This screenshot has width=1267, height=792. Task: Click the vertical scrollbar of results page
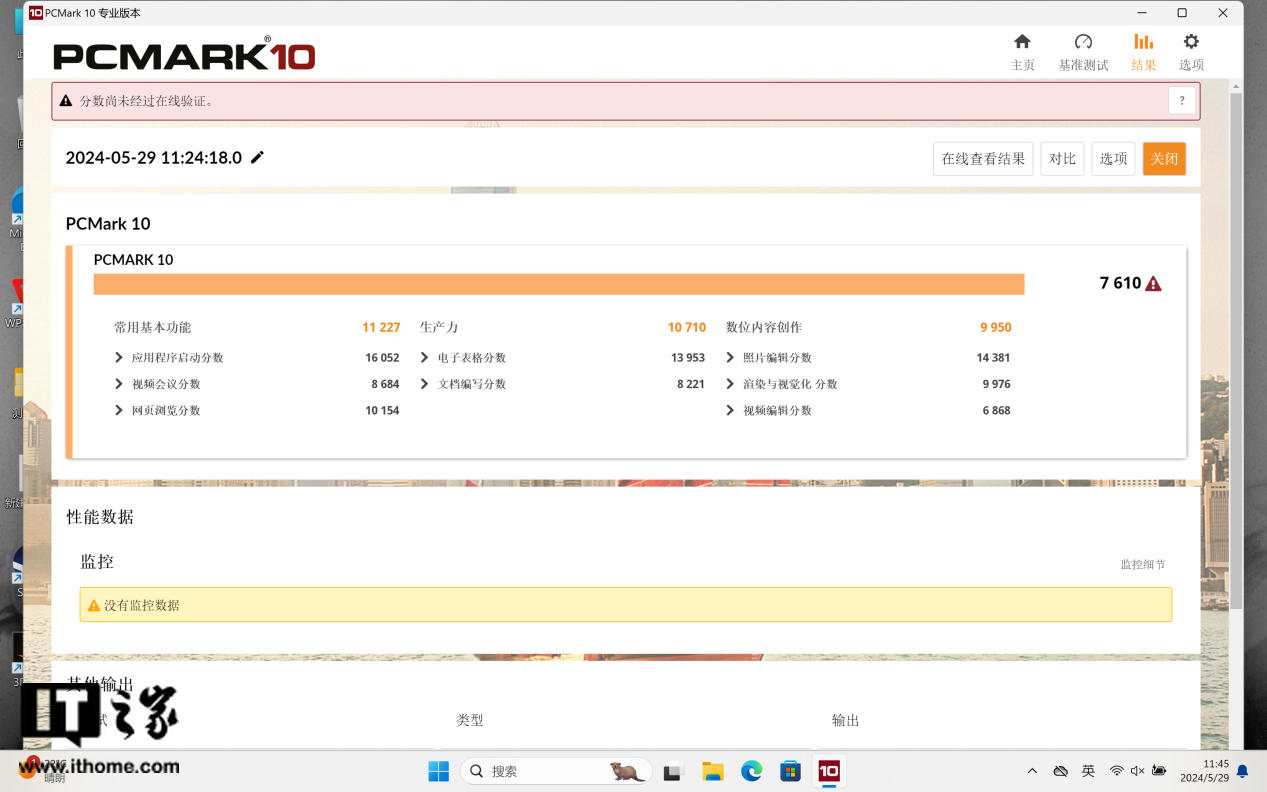click(1236, 350)
